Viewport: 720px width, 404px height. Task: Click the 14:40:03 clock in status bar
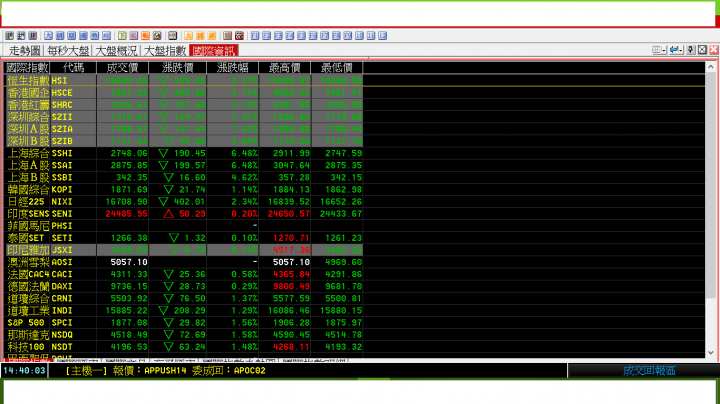pos(24,370)
